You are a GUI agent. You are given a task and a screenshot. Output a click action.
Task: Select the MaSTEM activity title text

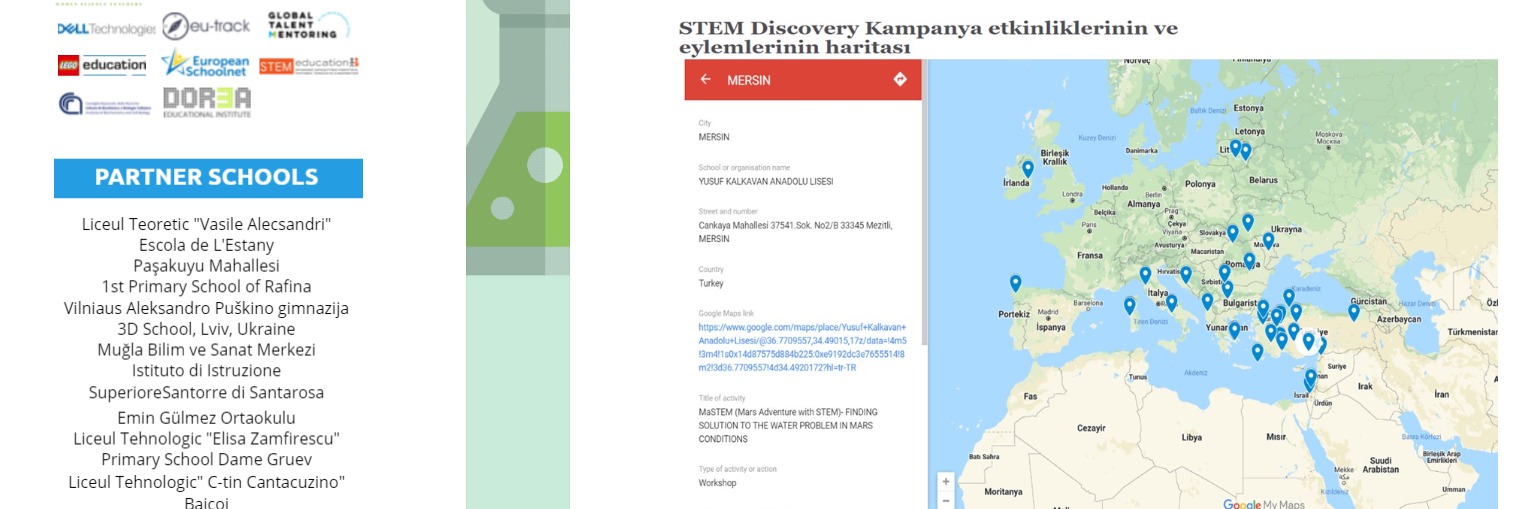[x=788, y=425]
